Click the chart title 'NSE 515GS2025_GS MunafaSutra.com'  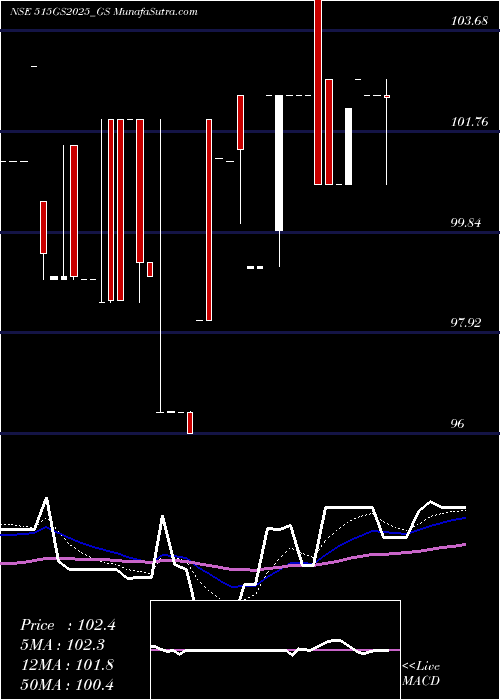click(104, 12)
